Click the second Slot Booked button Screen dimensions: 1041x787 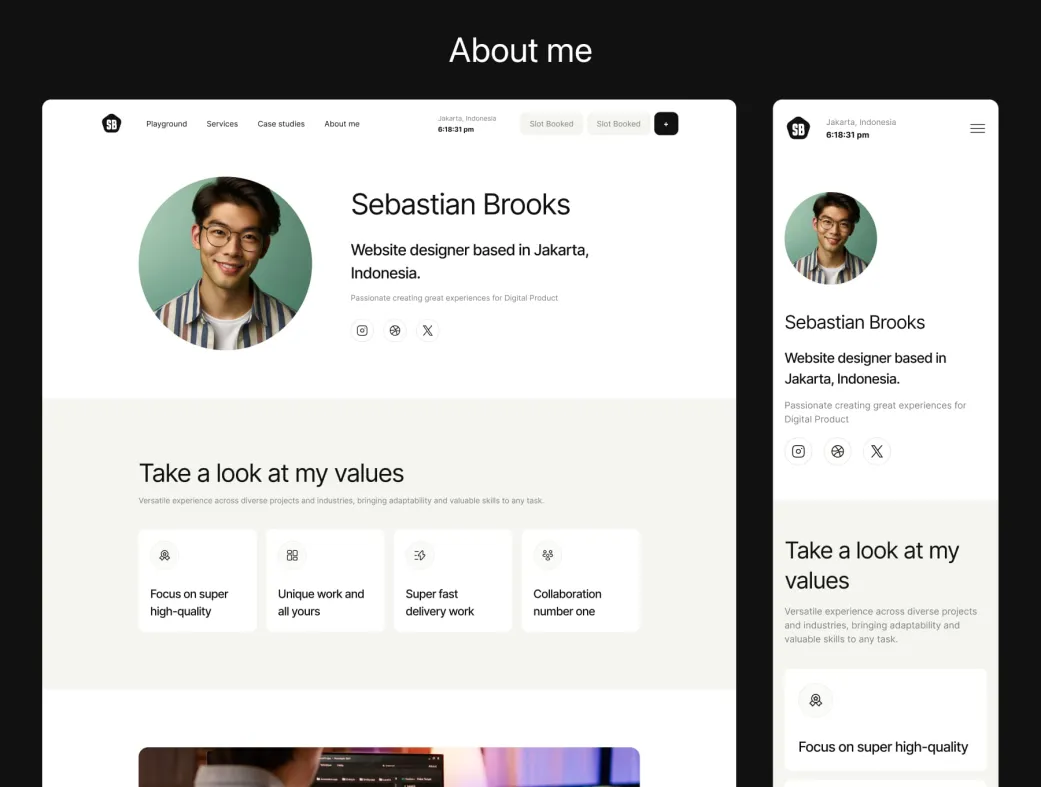[618, 124]
